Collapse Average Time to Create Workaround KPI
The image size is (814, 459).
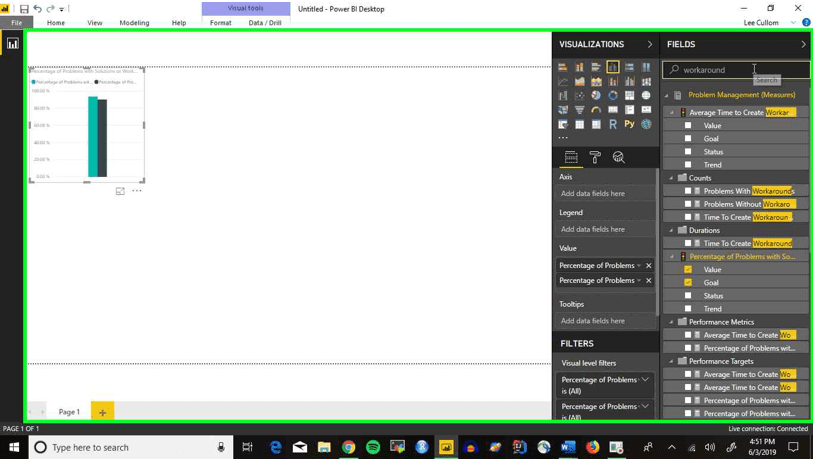(x=671, y=113)
